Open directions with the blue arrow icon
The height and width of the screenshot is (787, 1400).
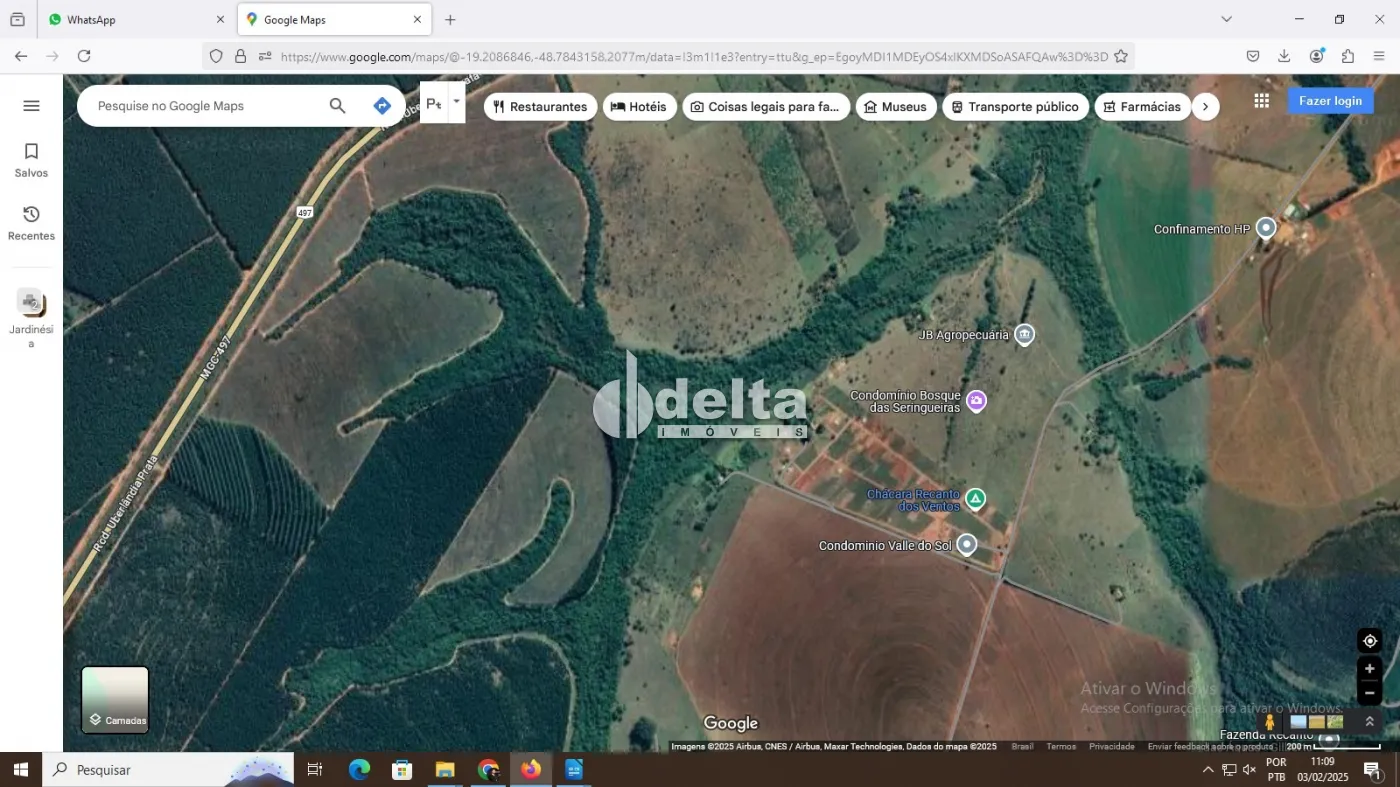click(x=382, y=106)
